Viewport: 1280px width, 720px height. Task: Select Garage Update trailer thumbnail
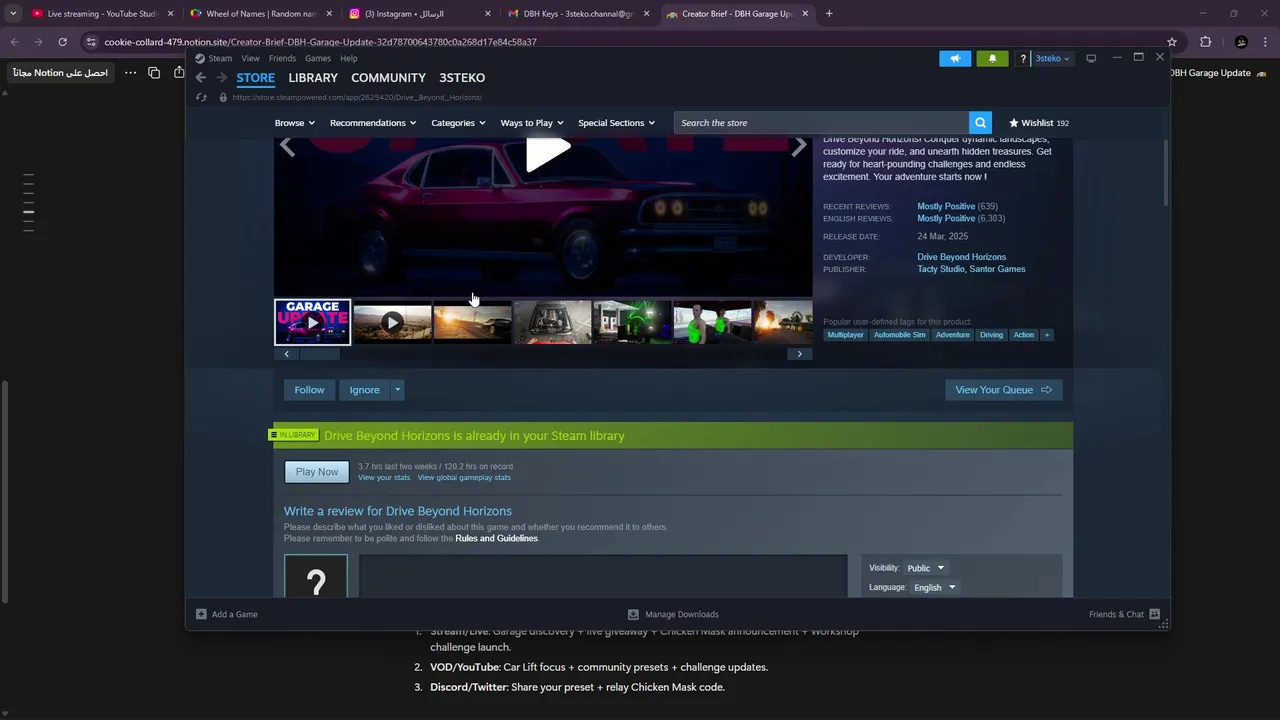pos(313,322)
